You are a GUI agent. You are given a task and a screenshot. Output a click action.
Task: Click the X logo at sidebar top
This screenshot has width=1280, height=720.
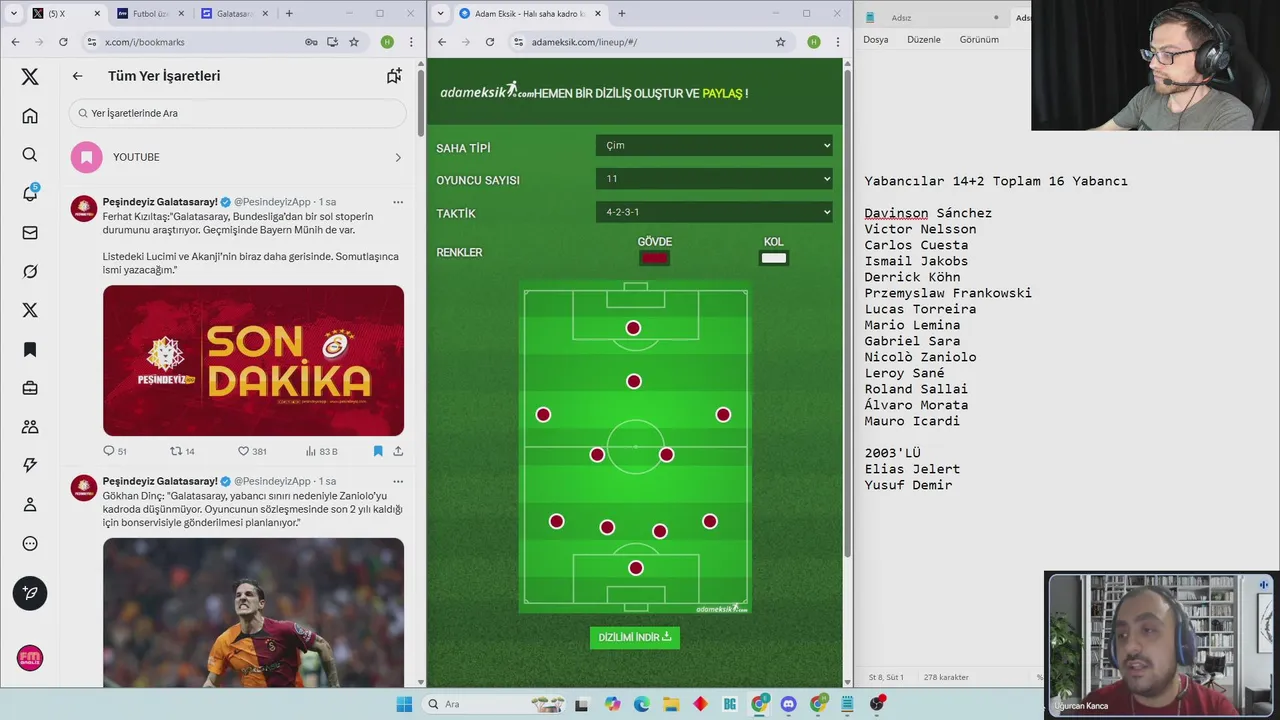[30, 77]
